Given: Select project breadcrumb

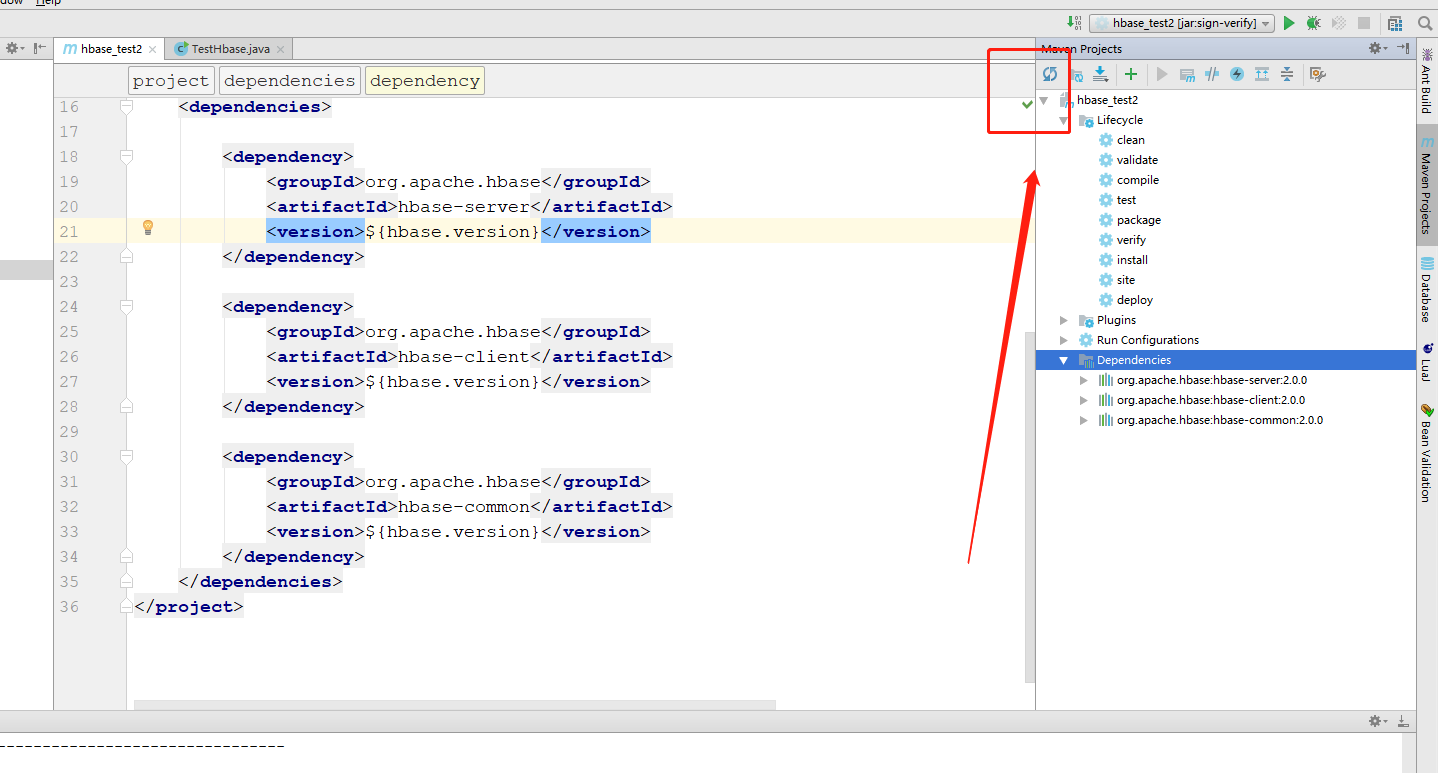Looking at the screenshot, I should [x=171, y=81].
